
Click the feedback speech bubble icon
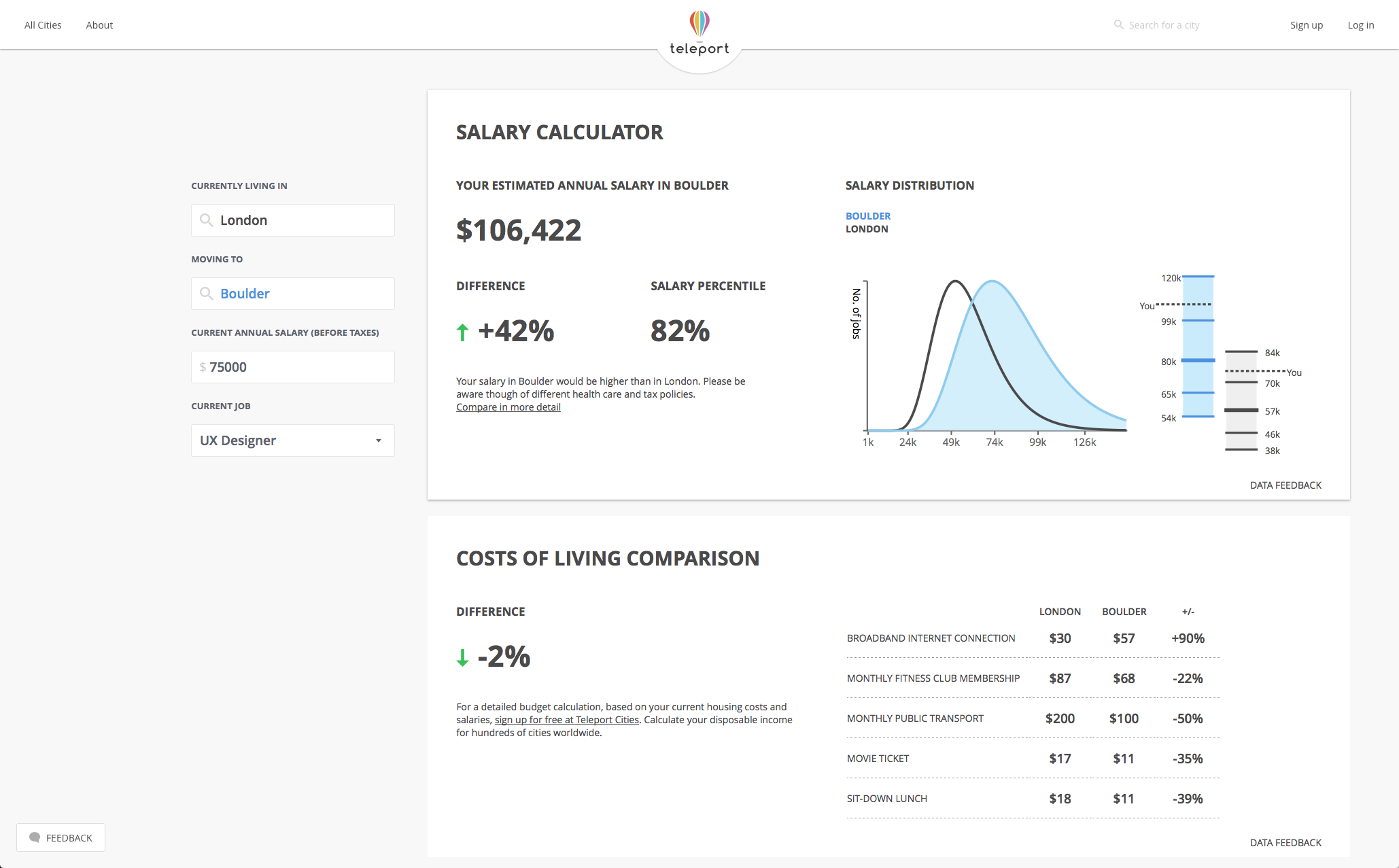[35, 837]
